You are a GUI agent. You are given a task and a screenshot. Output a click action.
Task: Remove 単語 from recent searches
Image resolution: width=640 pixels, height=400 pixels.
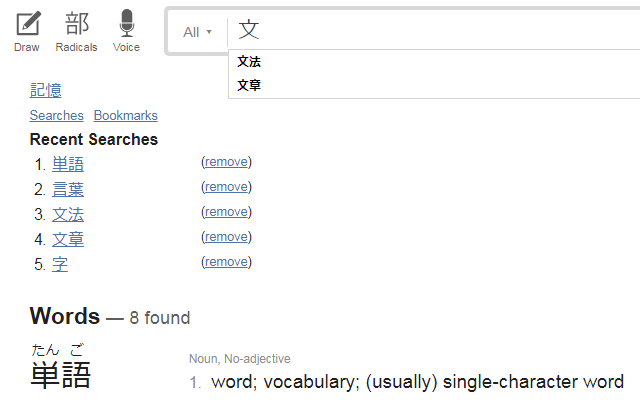[x=227, y=162]
